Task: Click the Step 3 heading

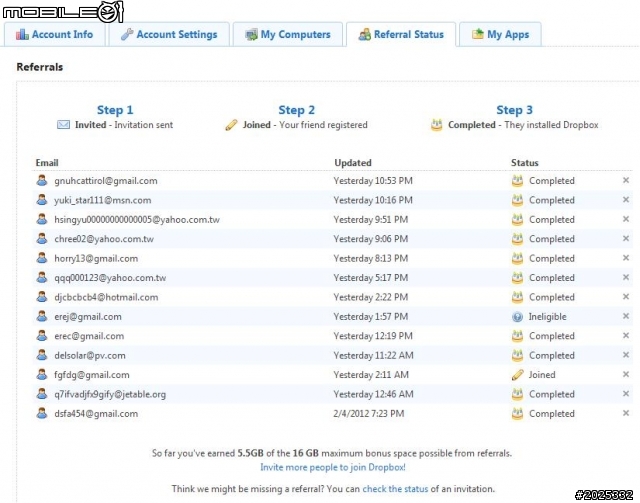Action: pyautogui.click(x=514, y=110)
